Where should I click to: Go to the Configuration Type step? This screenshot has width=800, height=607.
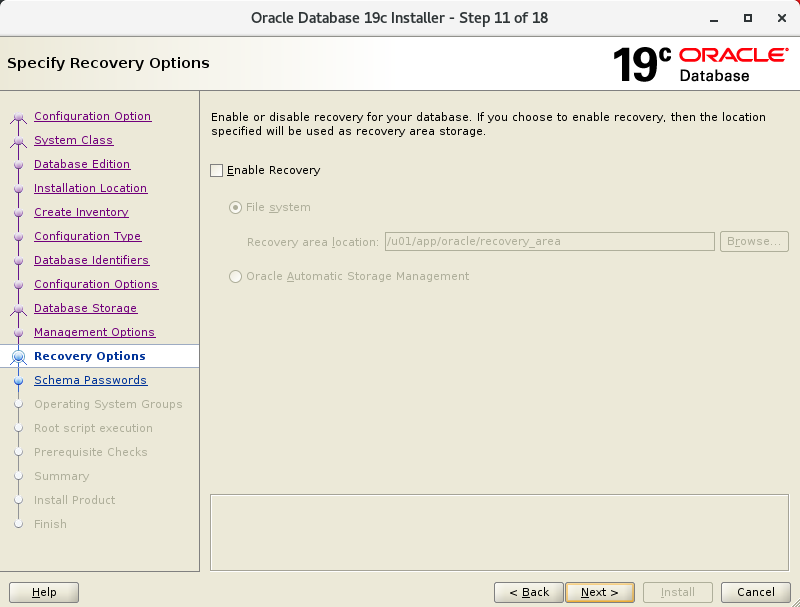pyautogui.click(x=87, y=236)
